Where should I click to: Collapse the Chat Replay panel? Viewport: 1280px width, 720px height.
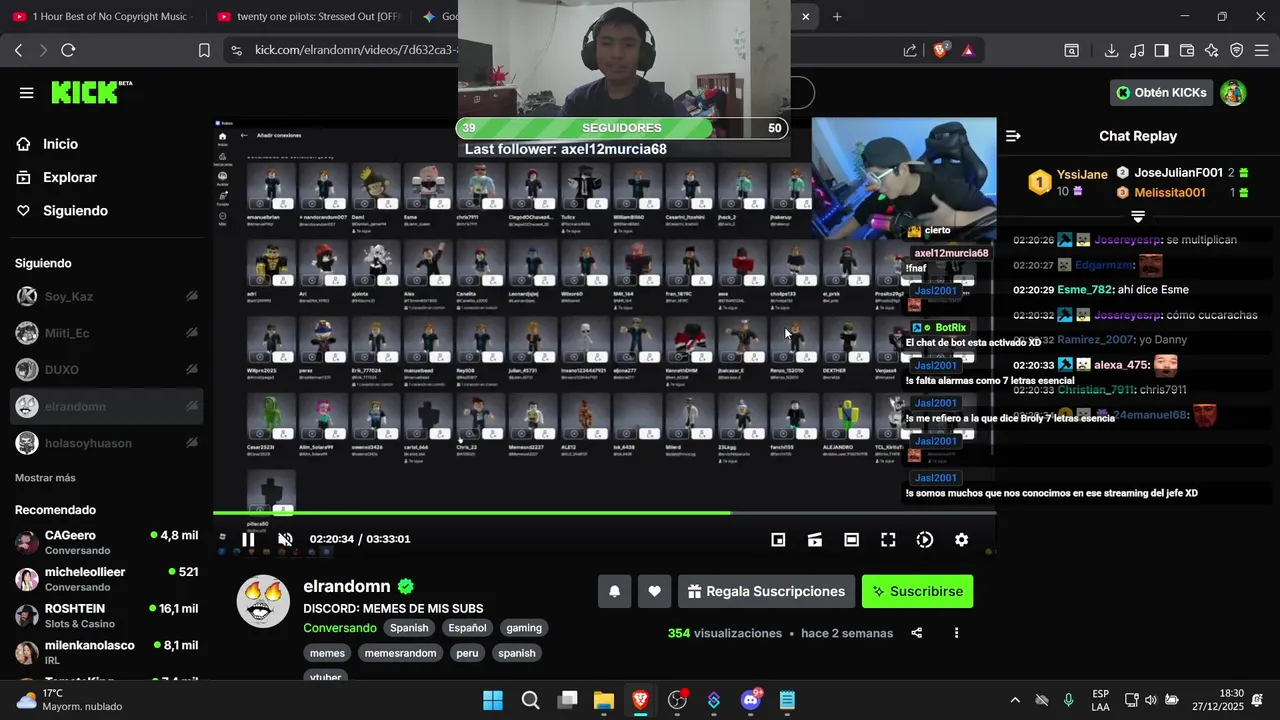pos(1013,136)
